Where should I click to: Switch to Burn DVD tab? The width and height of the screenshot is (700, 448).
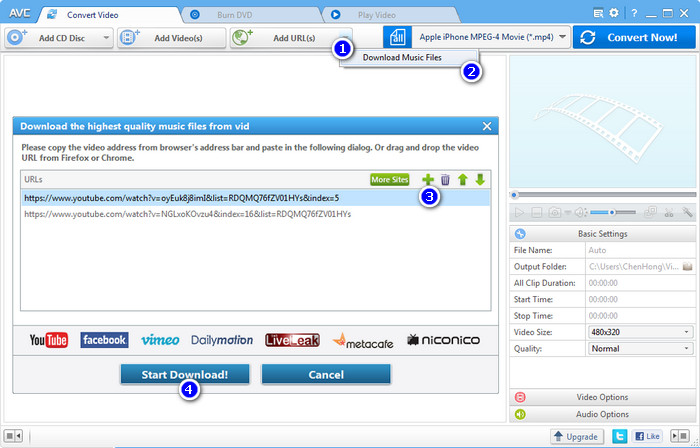point(234,15)
